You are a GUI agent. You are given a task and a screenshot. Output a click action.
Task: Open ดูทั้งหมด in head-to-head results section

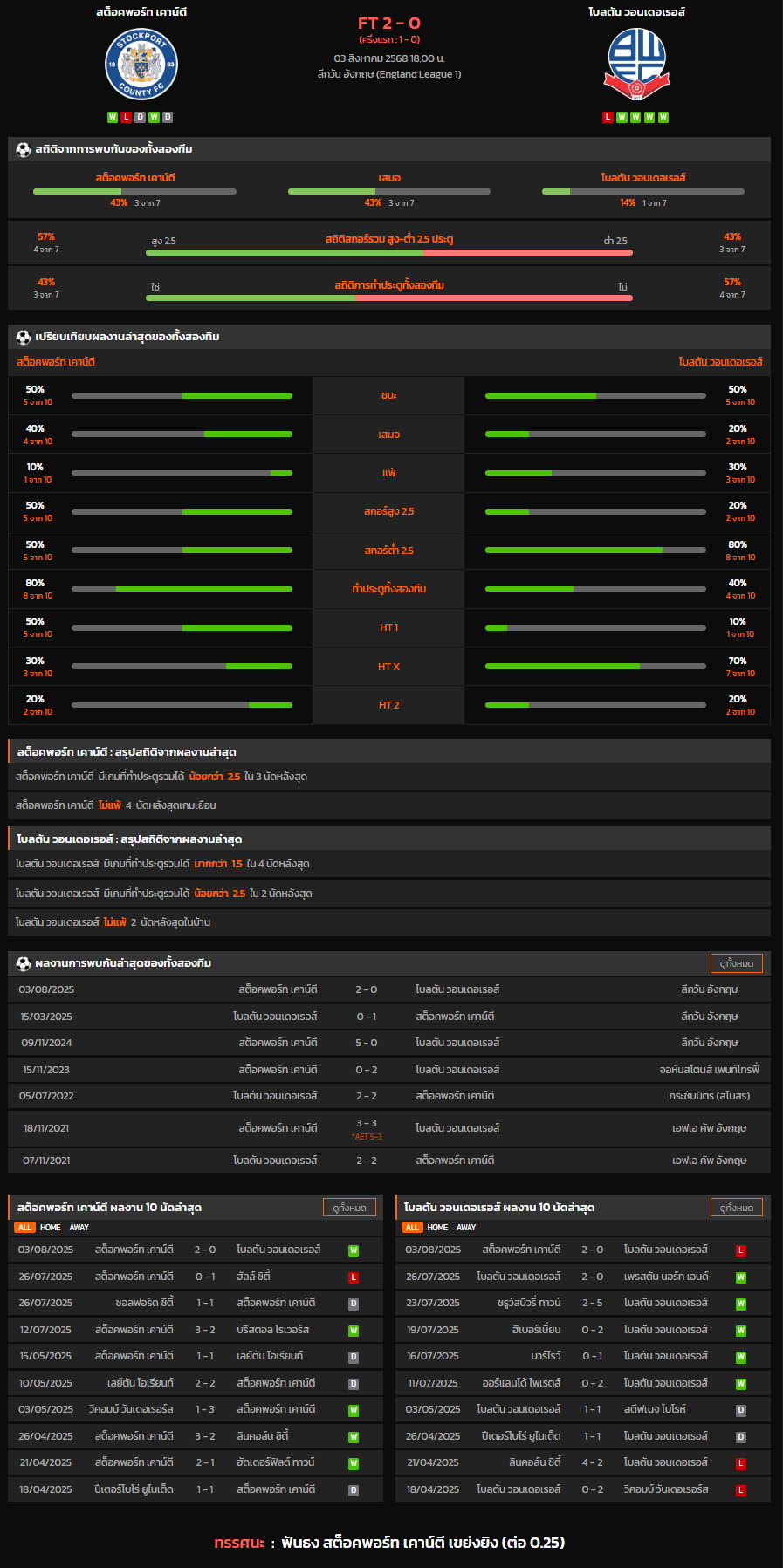(737, 963)
